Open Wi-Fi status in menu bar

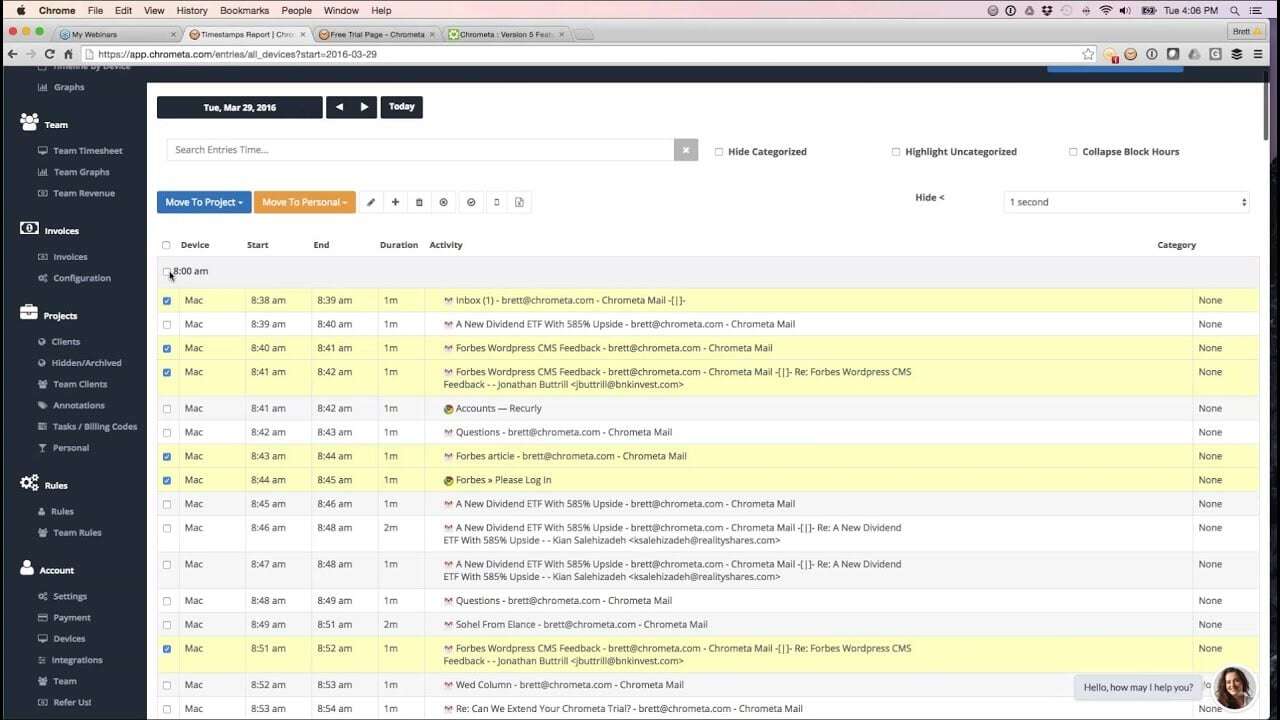[1106, 10]
